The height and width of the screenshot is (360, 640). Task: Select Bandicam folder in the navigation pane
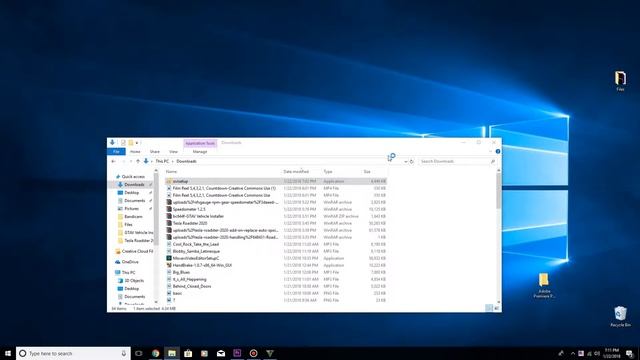pos(133,217)
